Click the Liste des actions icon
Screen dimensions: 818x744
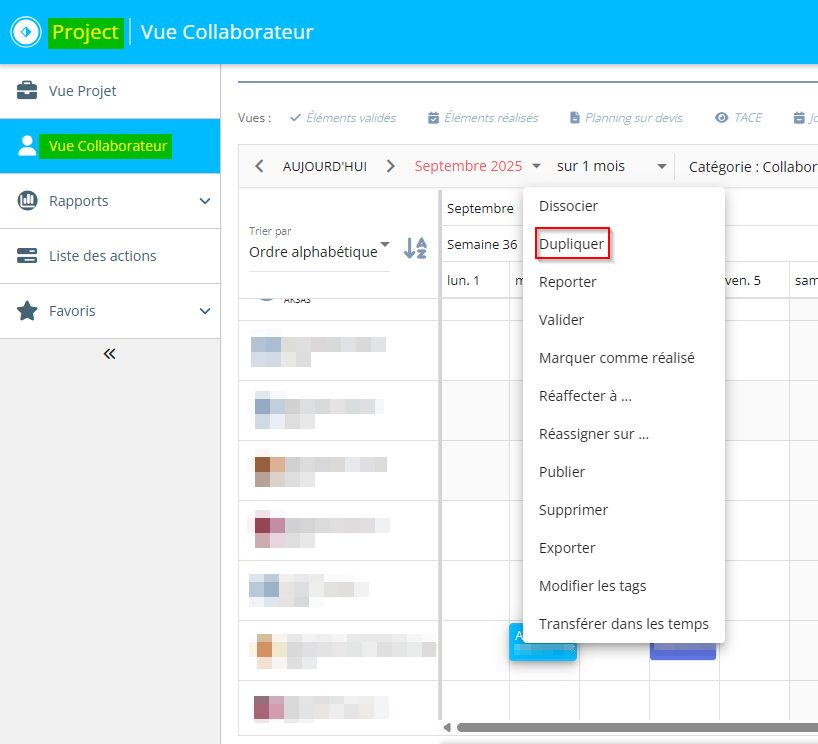point(28,256)
